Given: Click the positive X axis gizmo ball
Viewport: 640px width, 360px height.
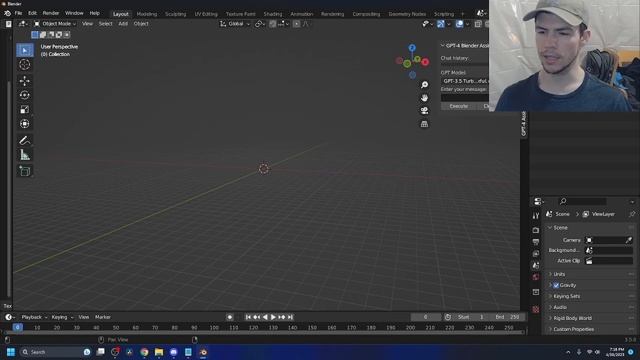Looking at the screenshot, I should pyautogui.click(x=425, y=62).
